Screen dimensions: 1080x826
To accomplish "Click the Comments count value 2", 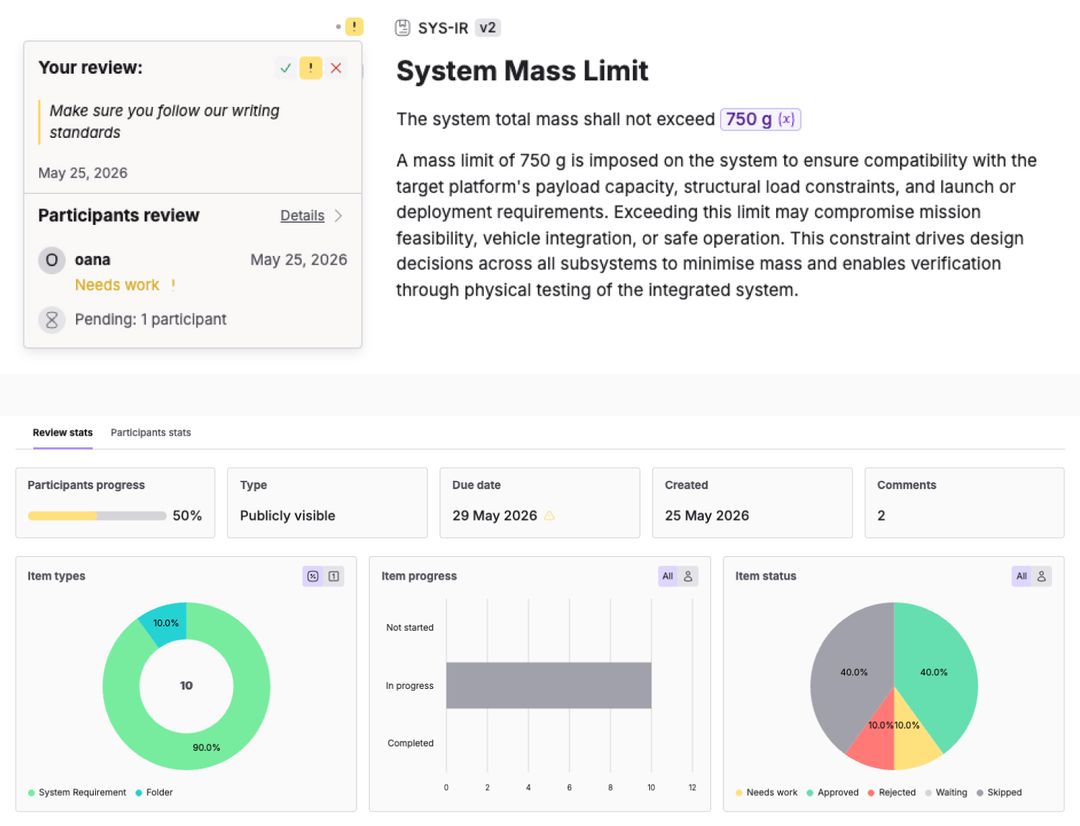I will point(881,515).
